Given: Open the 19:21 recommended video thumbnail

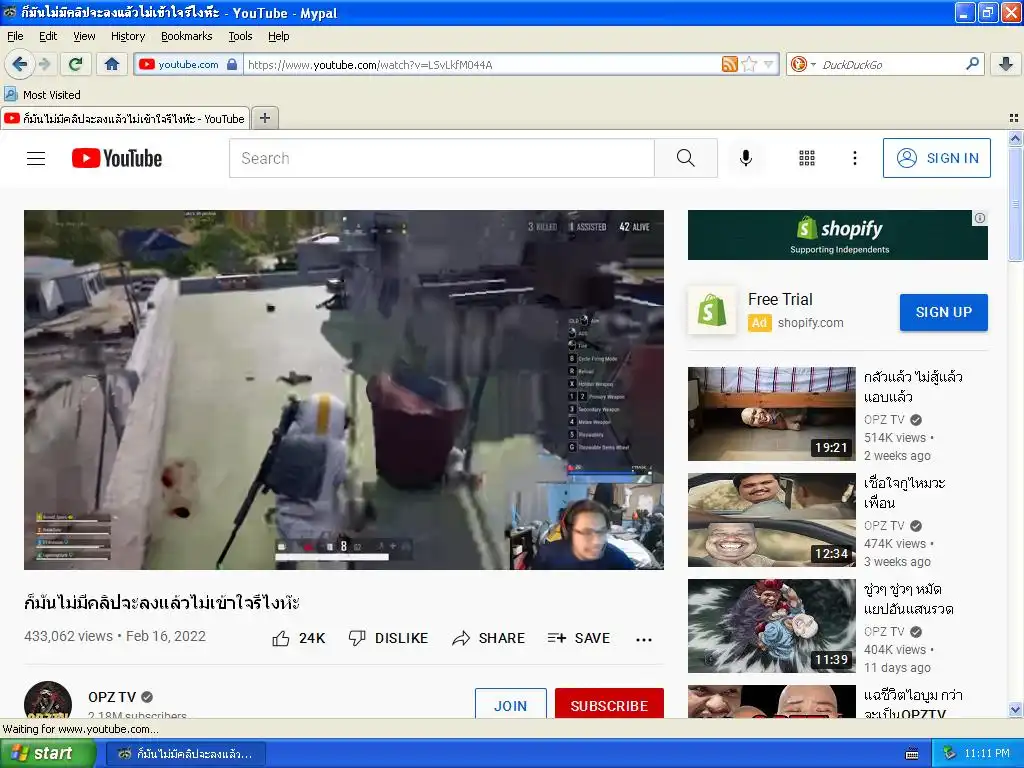Looking at the screenshot, I should point(771,413).
